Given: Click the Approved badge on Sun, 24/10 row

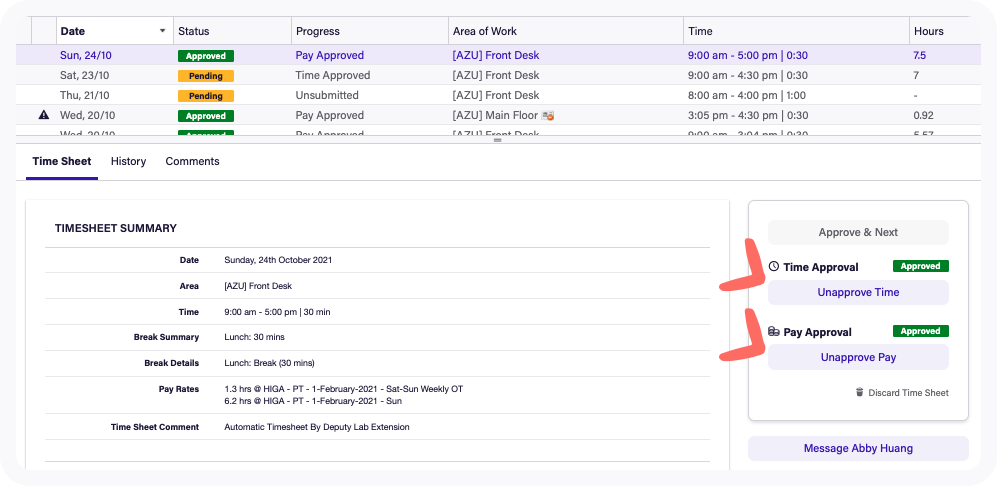Looking at the screenshot, I should (206, 56).
